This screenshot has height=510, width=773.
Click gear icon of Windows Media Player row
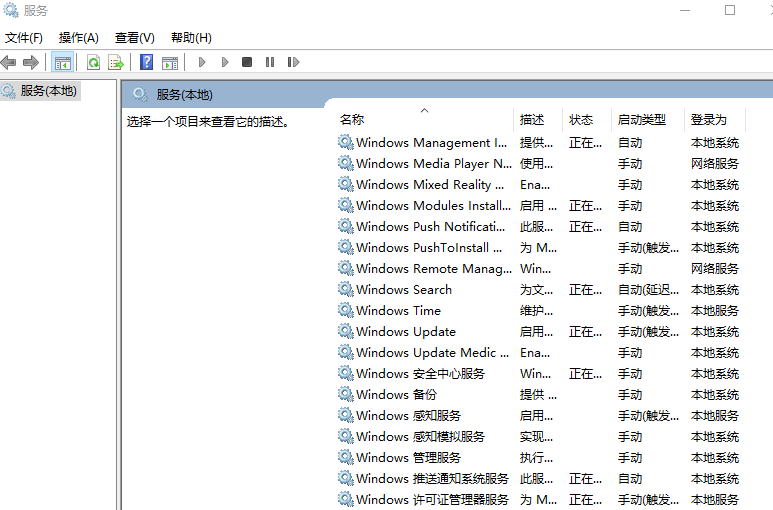pyautogui.click(x=346, y=163)
